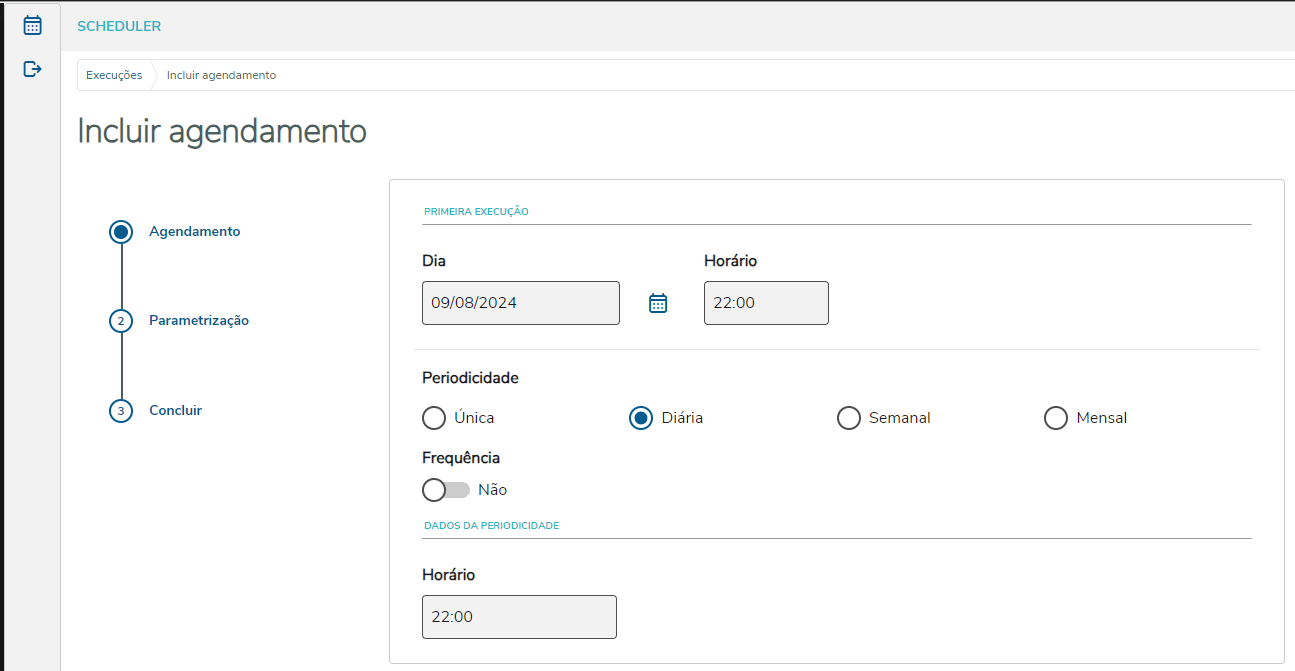Select the Única periodicity option
This screenshot has width=1295, height=671.
[434, 418]
